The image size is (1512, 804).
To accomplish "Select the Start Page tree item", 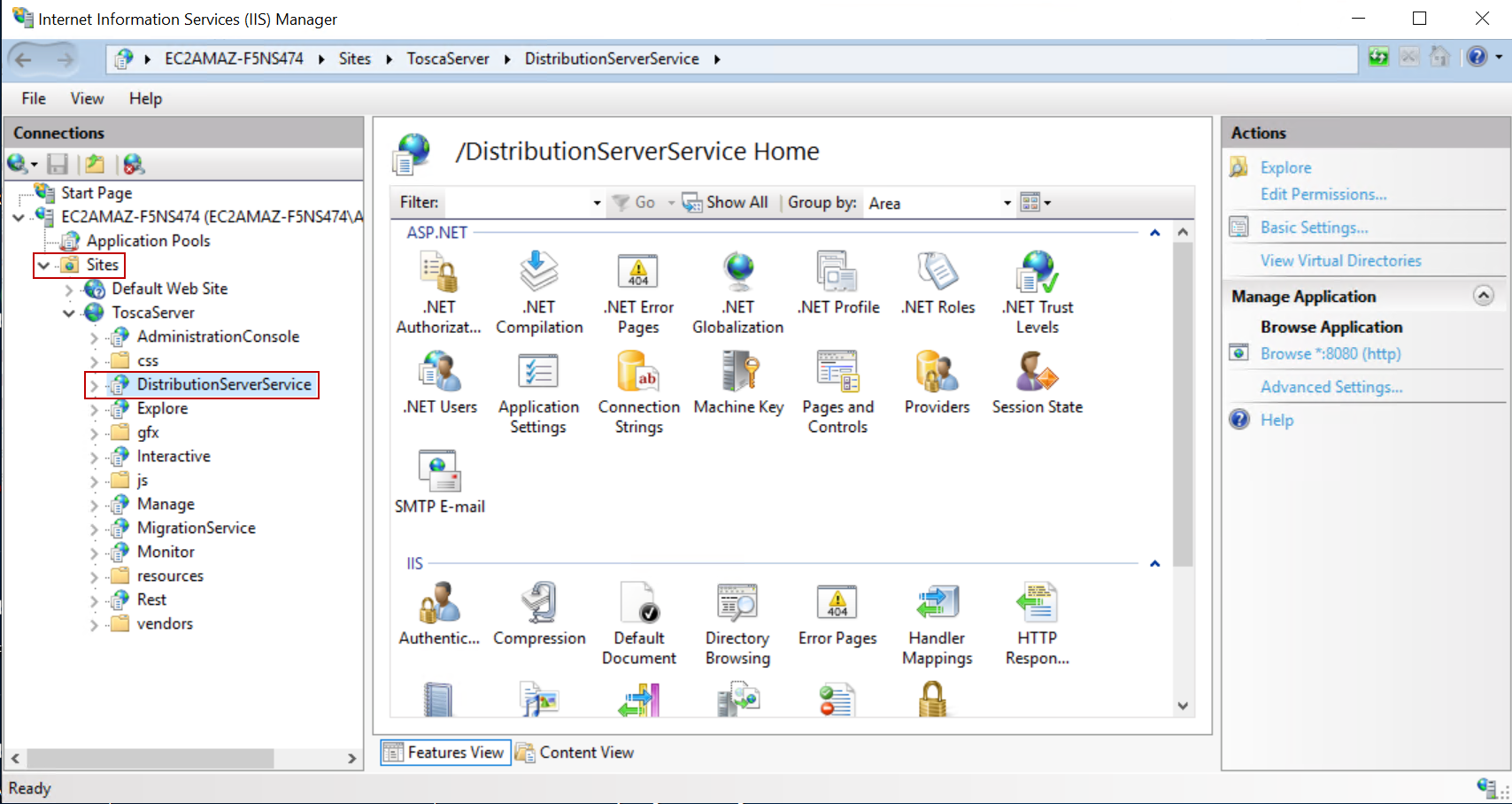I will click(x=96, y=193).
